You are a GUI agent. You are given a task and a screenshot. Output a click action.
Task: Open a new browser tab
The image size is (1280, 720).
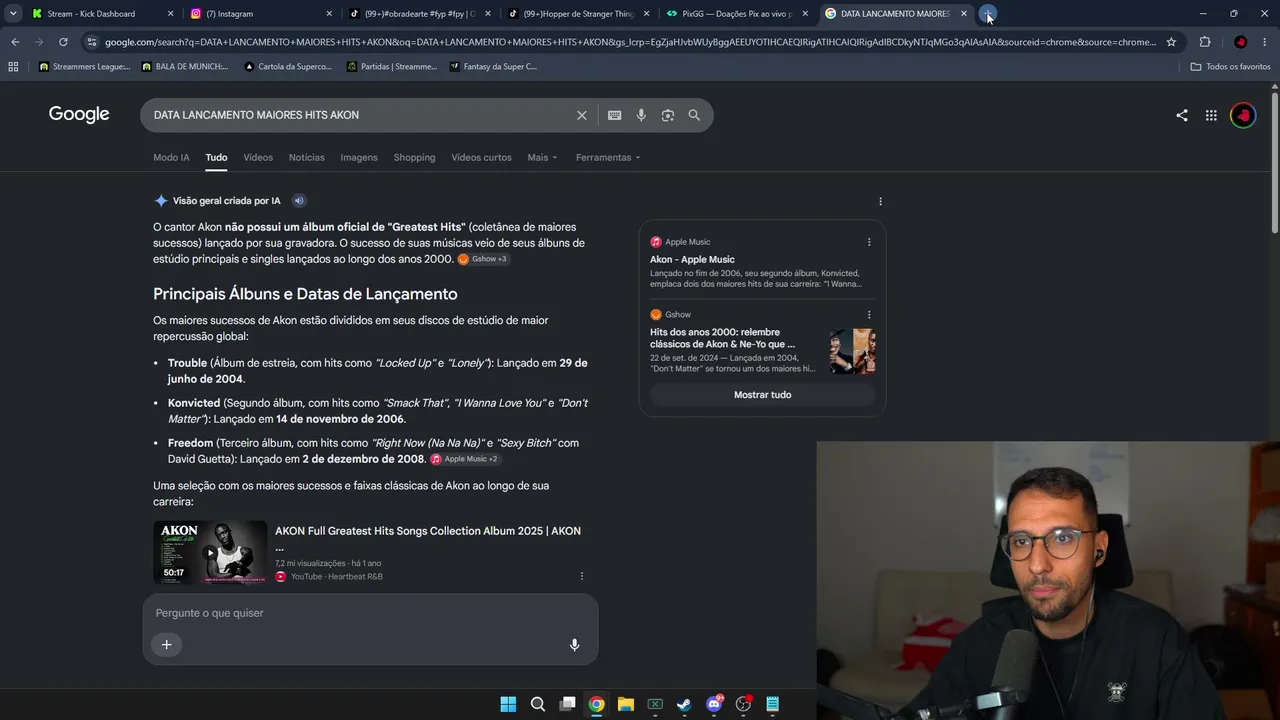pyautogui.click(x=988, y=14)
